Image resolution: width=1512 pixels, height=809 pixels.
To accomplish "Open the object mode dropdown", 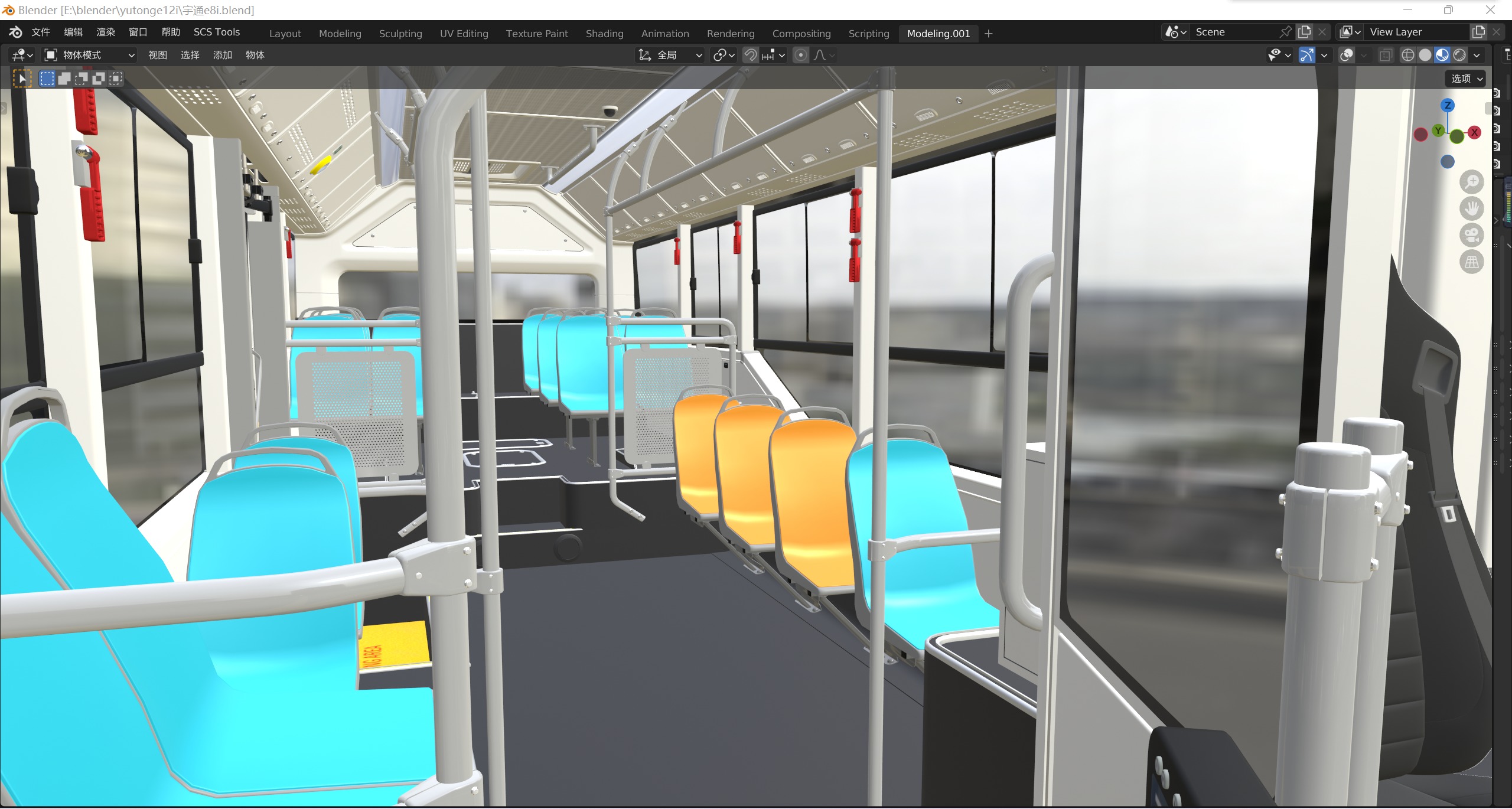I will (90, 55).
